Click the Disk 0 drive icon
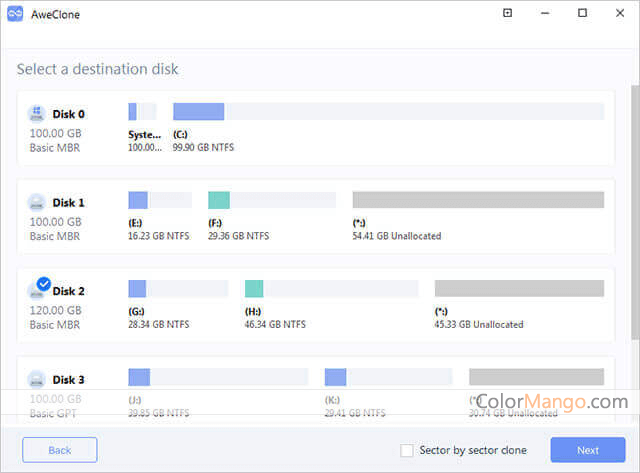Viewport: 640px width, 473px height. [x=37, y=114]
